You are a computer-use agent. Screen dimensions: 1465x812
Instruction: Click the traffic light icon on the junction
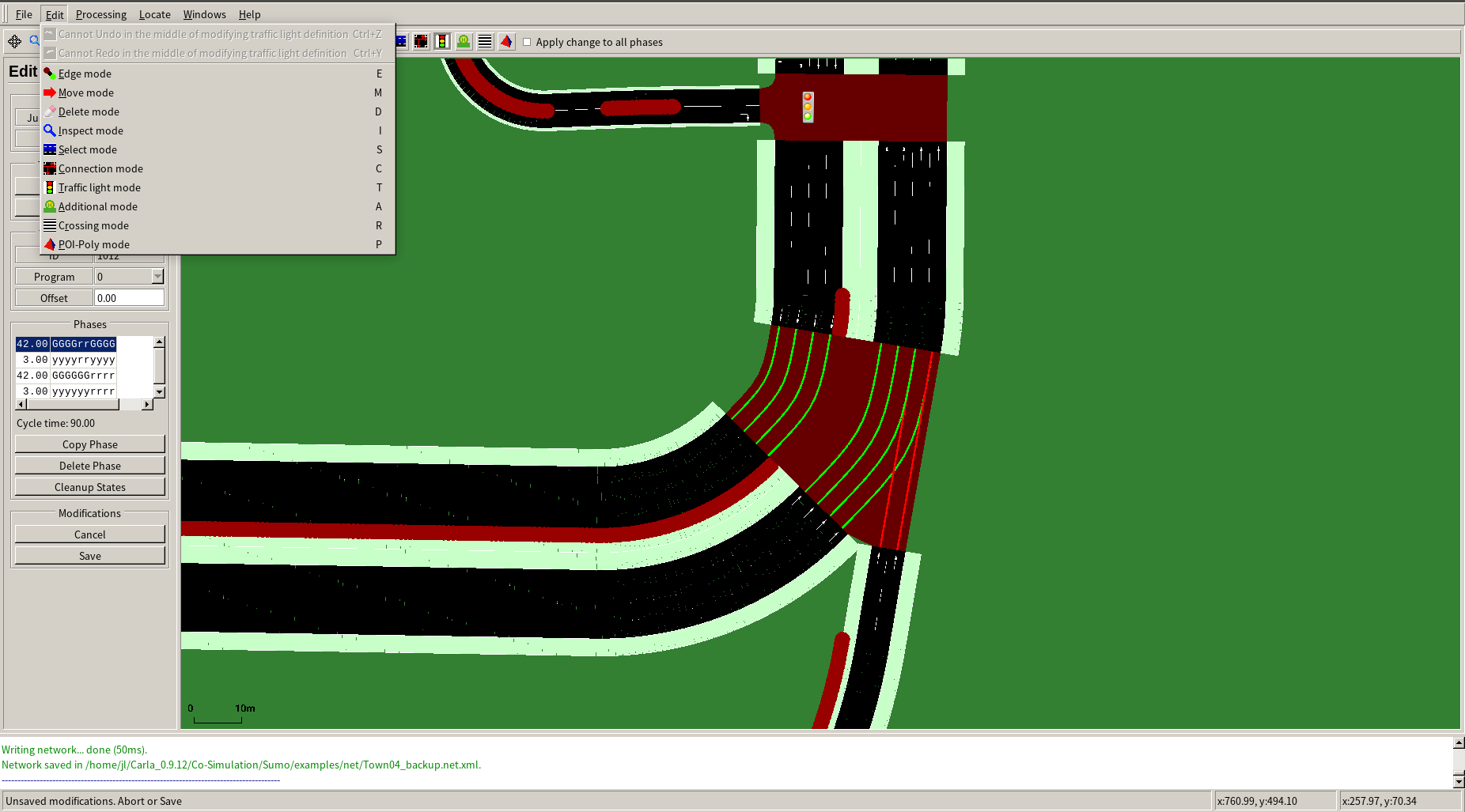pyautogui.click(x=808, y=107)
